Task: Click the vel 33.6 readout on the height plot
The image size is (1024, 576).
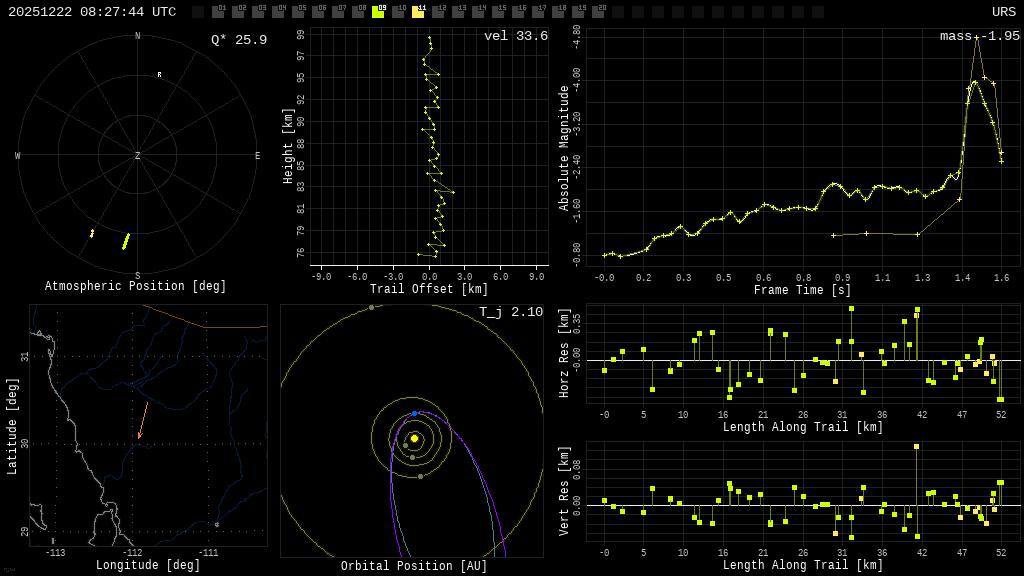Action: pyautogui.click(x=515, y=37)
